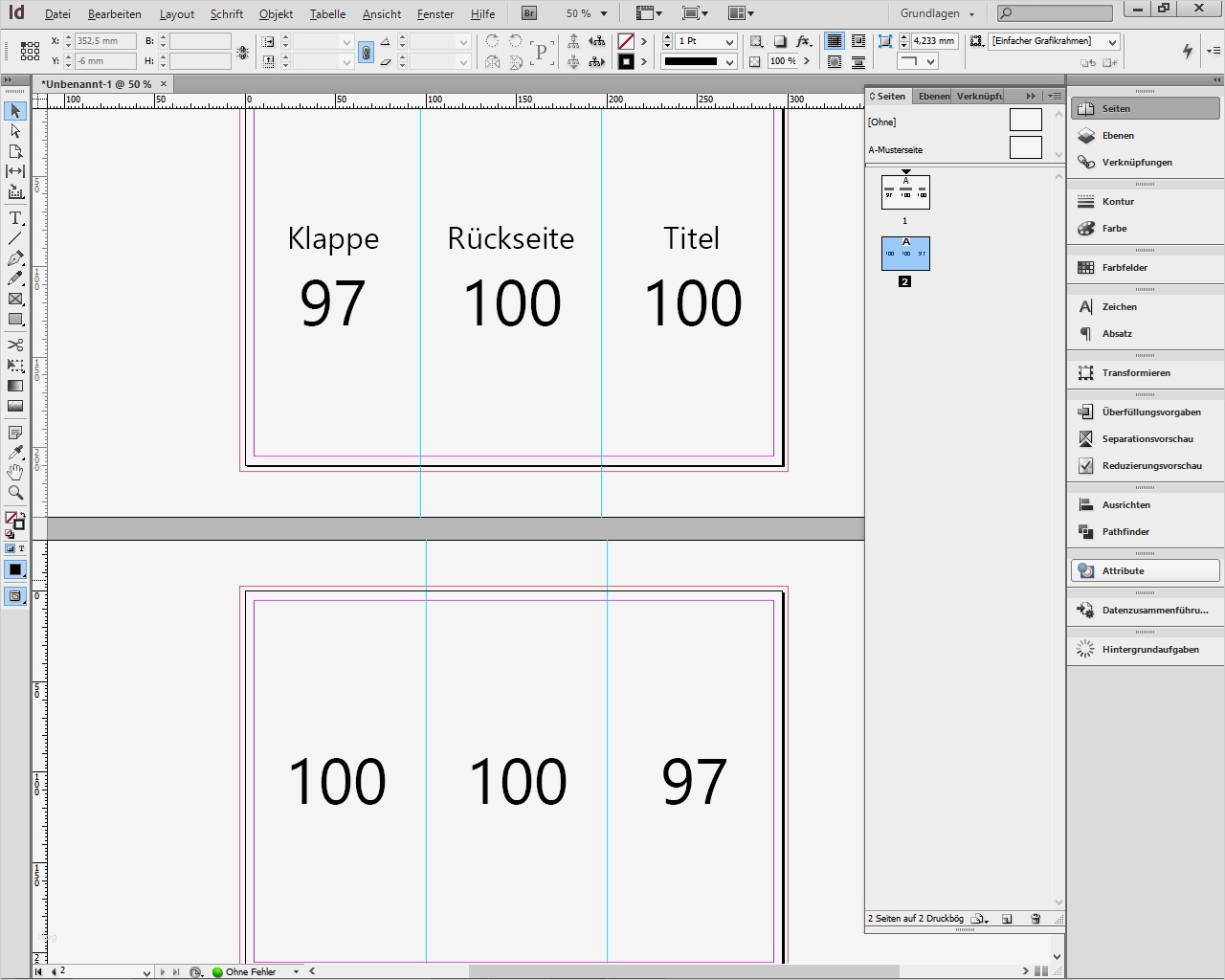Expand the Einfacher Grafikrahmen object style dropdown
Viewport: 1225px width, 980px height.
(x=1112, y=42)
